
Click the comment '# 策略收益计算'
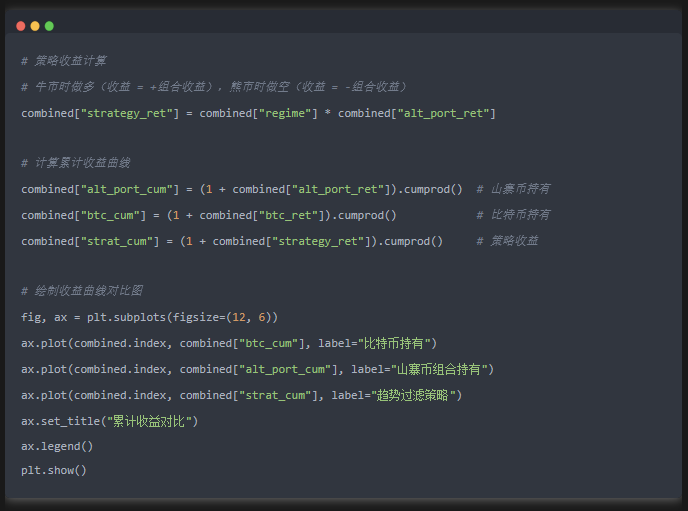[x=64, y=61]
